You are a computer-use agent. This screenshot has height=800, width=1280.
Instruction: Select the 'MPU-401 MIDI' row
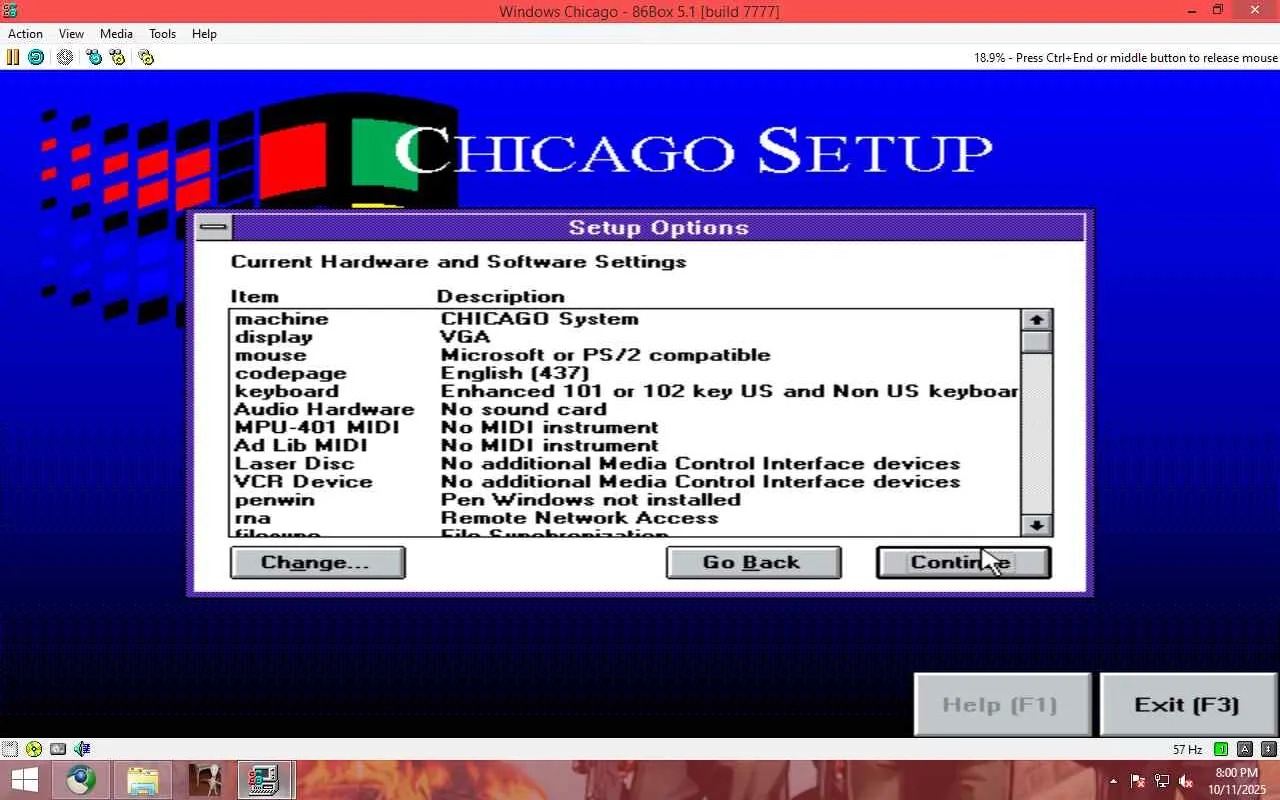pos(625,427)
